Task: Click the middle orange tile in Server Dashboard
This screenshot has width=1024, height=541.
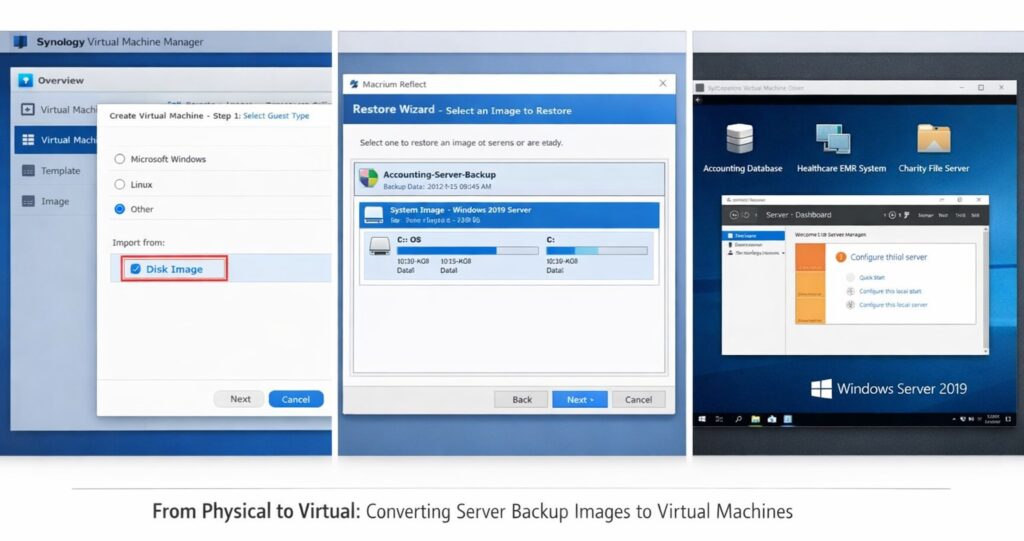Action: pyautogui.click(x=810, y=286)
